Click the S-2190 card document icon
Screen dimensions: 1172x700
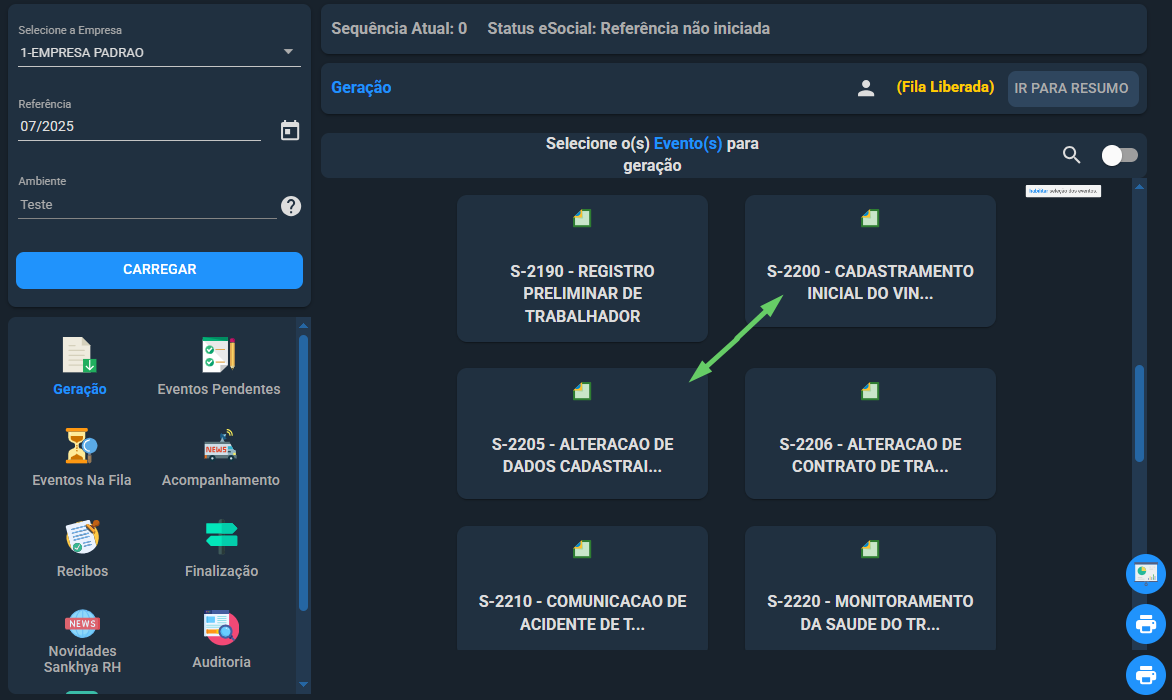(582, 218)
